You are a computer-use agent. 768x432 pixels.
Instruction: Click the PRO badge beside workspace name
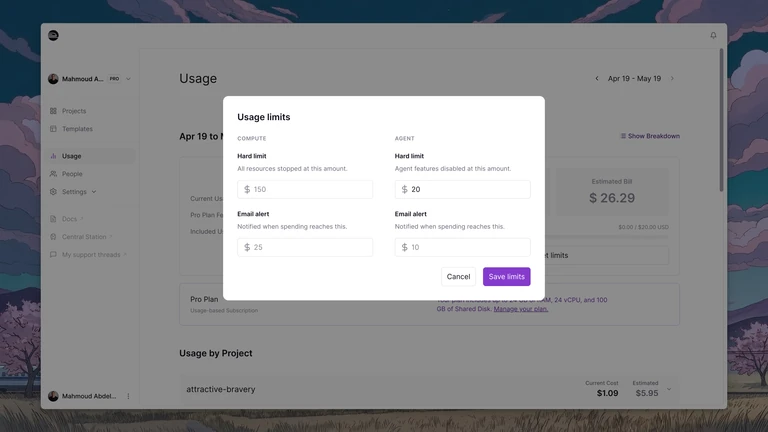[114, 79]
